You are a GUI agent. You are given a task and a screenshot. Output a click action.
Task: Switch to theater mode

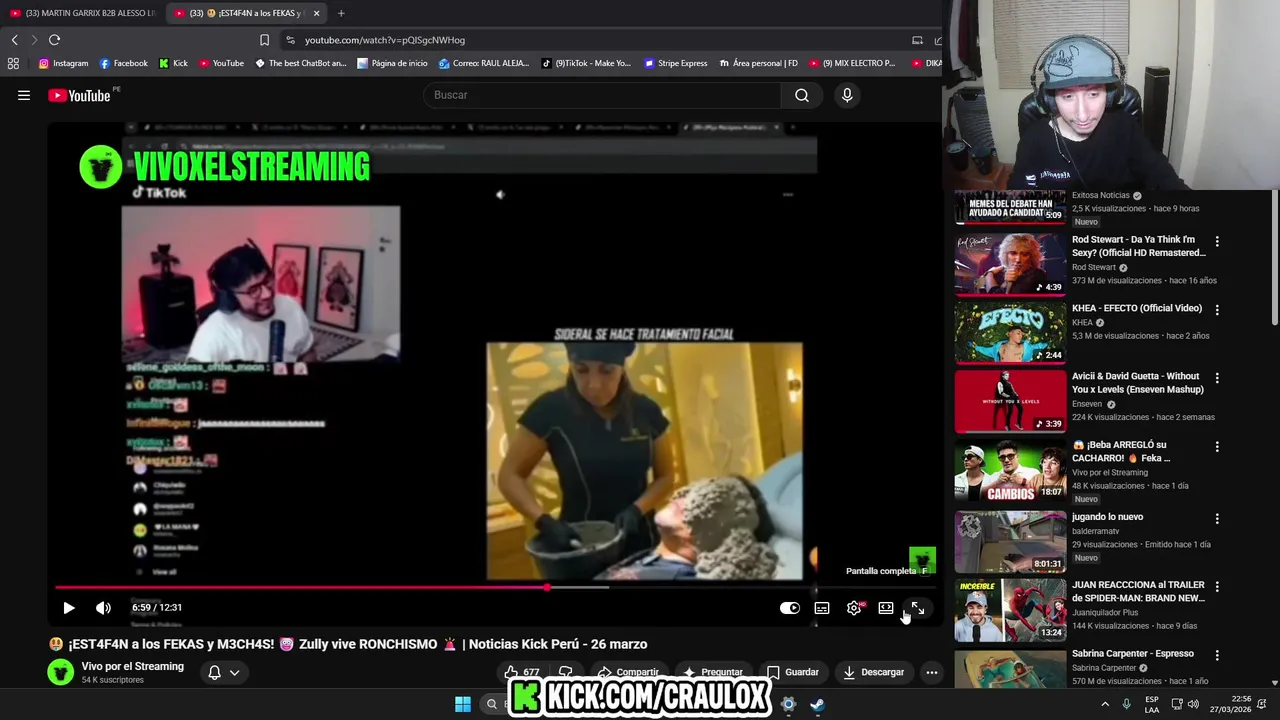pyautogui.click(x=886, y=608)
